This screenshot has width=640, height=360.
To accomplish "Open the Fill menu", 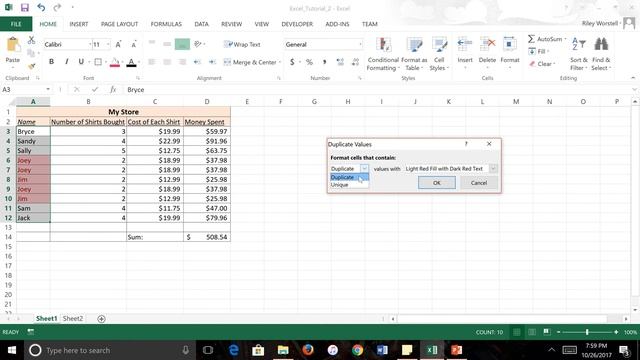I will pyautogui.click(x=539, y=51).
